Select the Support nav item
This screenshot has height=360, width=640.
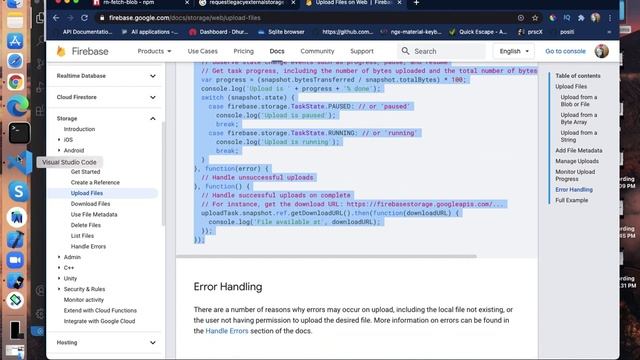tap(362, 51)
